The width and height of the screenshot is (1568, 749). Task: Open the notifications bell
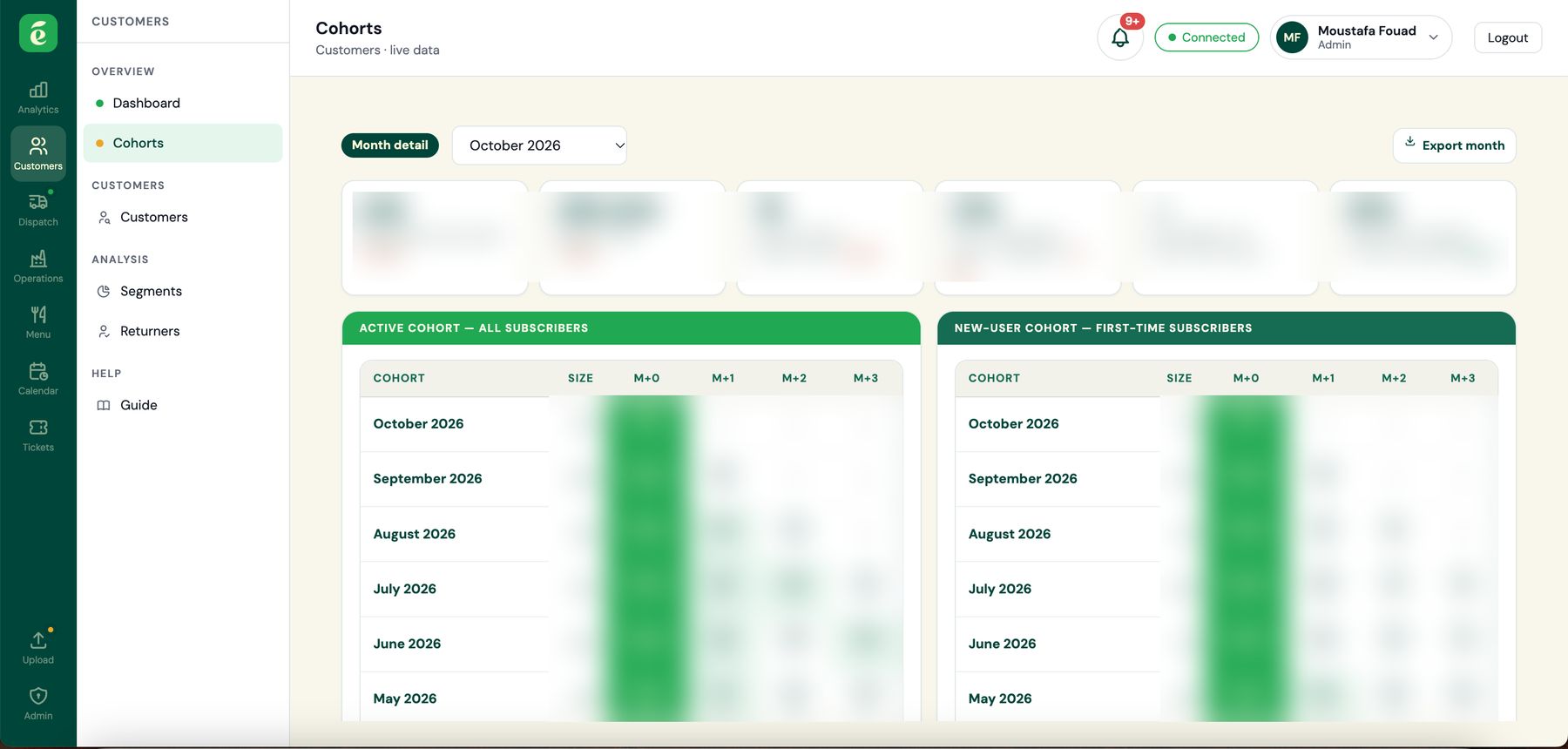tap(1120, 37)
